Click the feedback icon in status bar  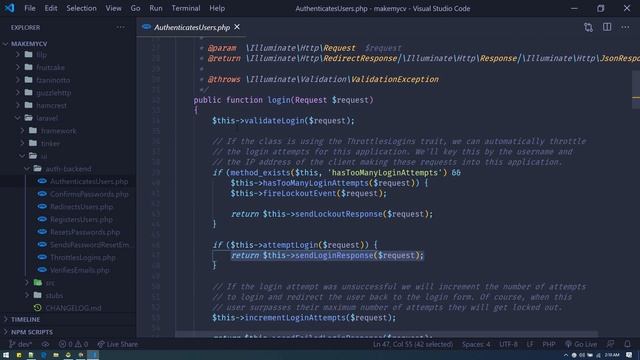(610, 344)
